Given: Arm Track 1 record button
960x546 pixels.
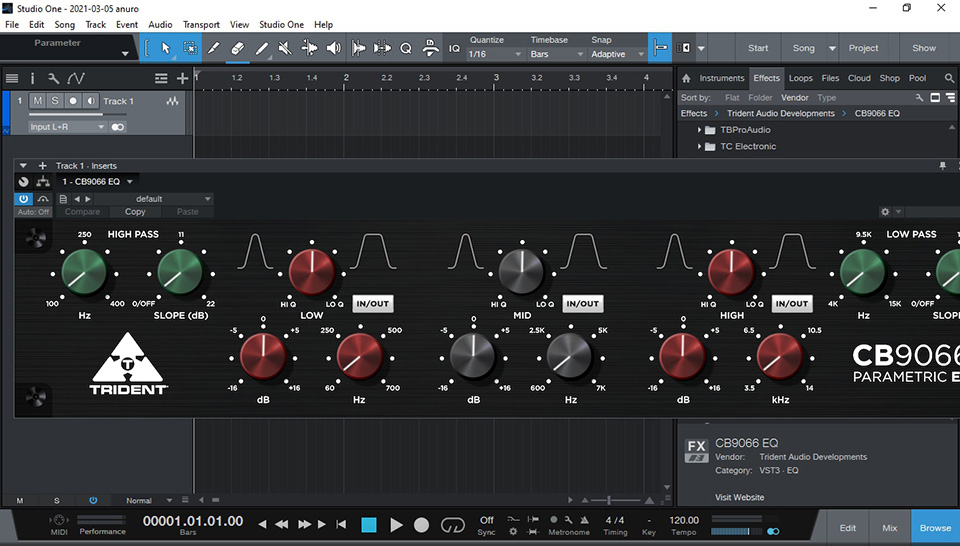Looking at the screenshot, I should pyautogui.click(x=73, y=101).
